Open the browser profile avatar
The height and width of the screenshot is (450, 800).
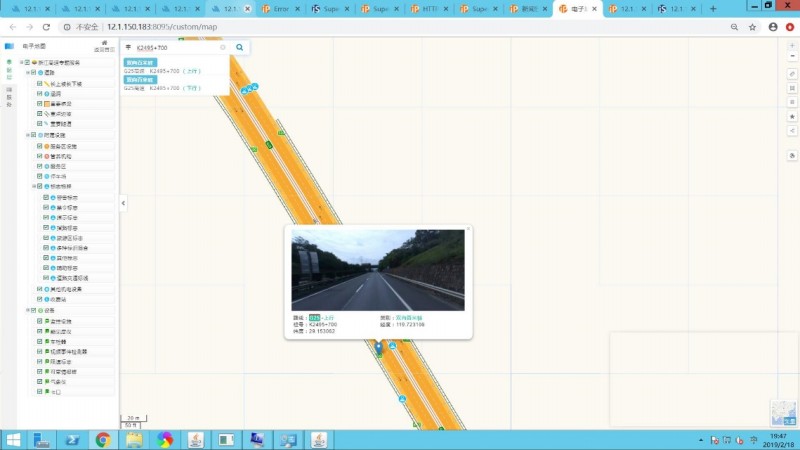point(773,27)
